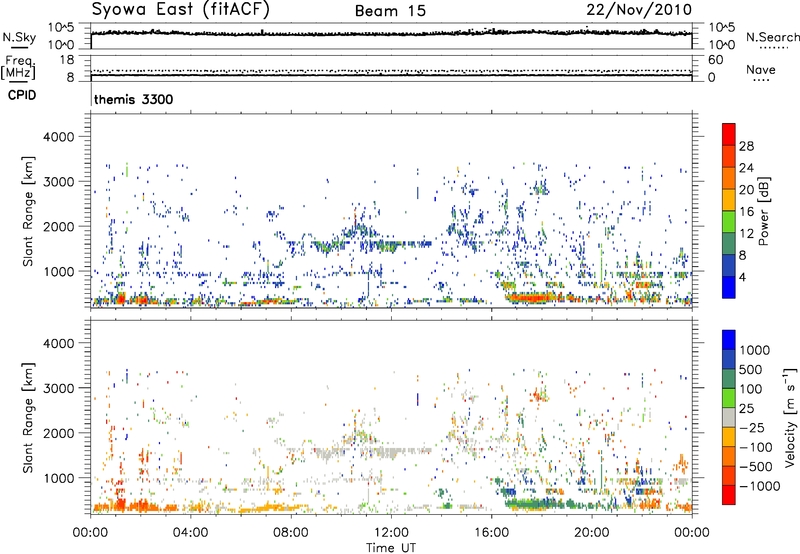The width and height of the screenshot is (800, 554).
Task: Click the date '22/Nov/2010'
Action: [x=639, y=10]
